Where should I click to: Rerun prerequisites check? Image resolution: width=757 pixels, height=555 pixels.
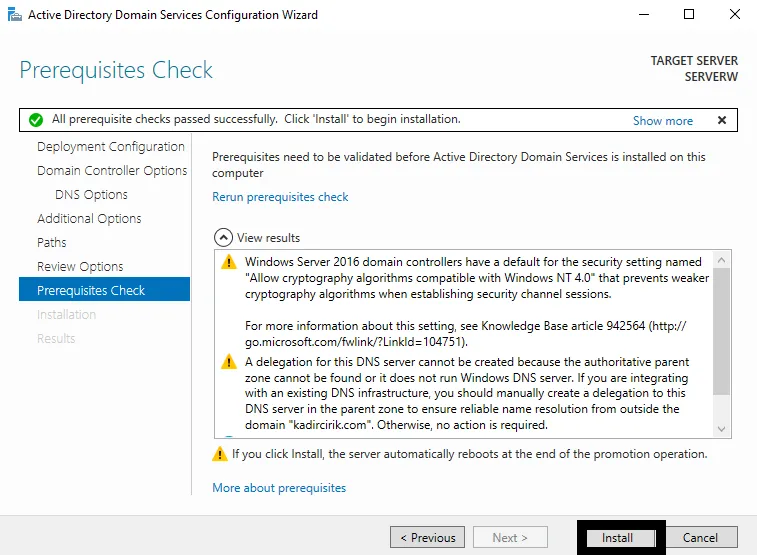click(x=280, y=197)
